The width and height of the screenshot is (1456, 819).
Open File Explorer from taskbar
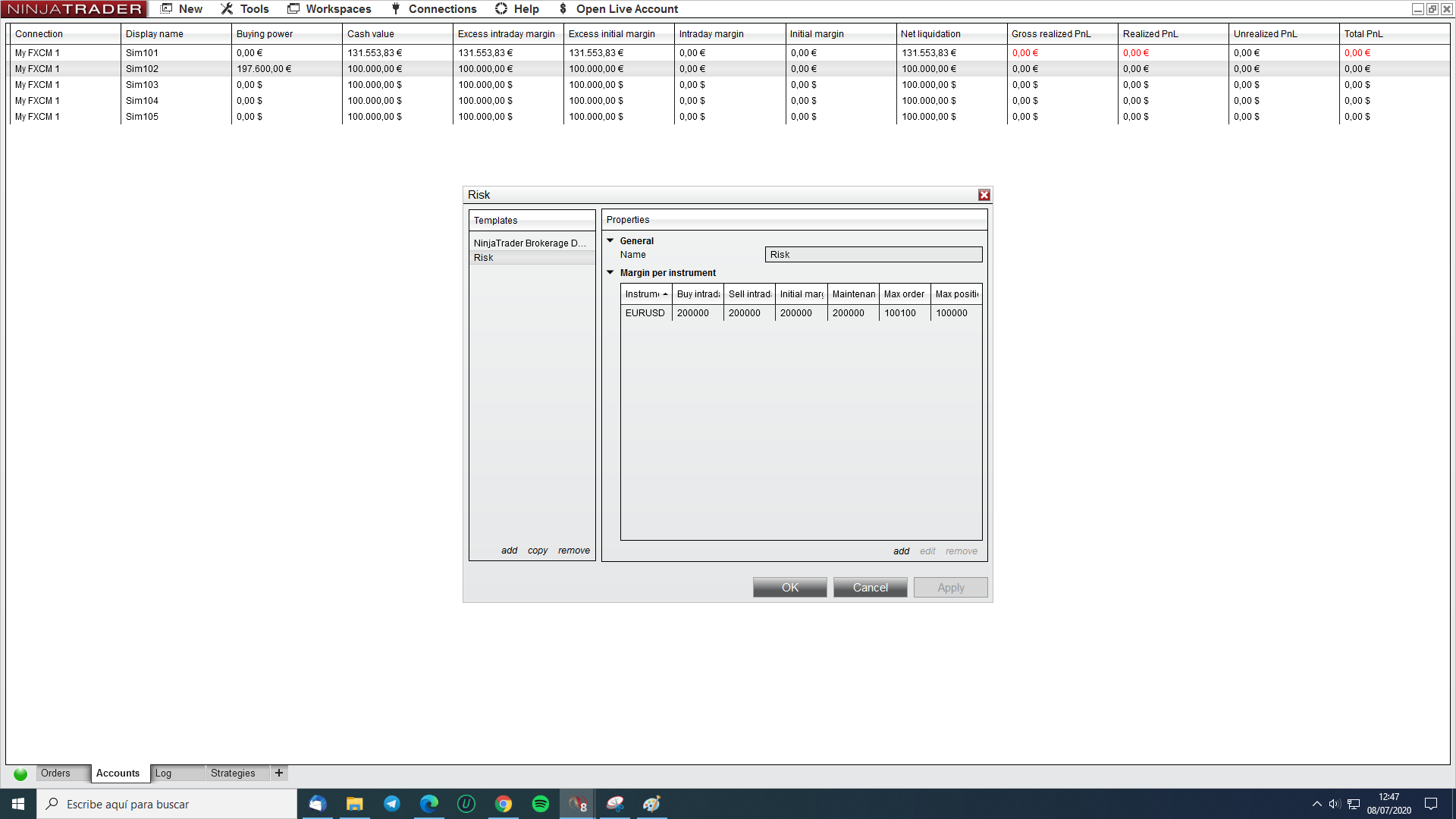click(355, 804)
